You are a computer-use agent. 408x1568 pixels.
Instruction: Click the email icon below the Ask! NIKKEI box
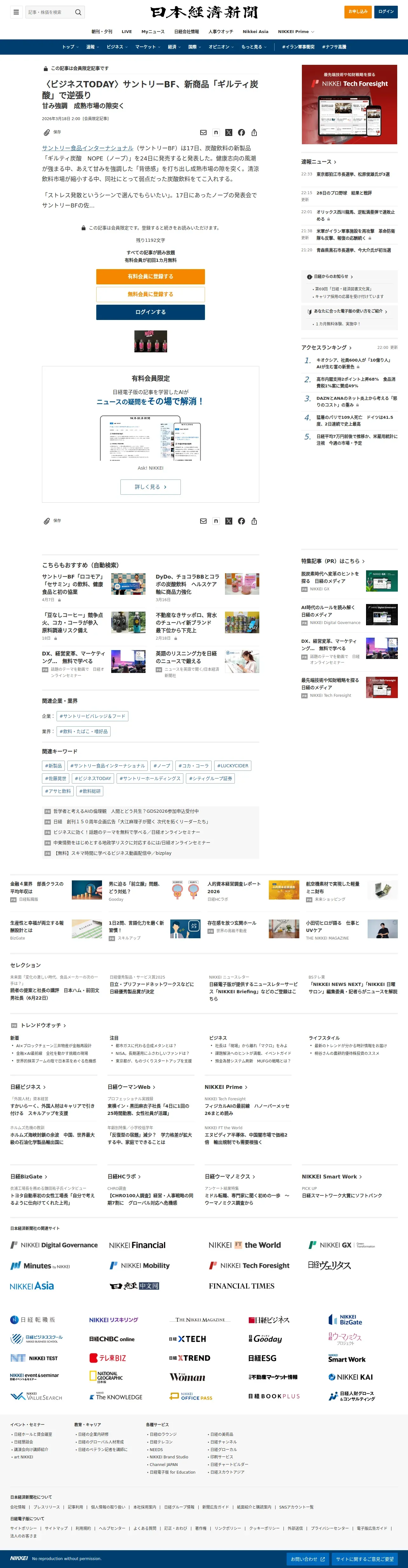coord(203,521)
